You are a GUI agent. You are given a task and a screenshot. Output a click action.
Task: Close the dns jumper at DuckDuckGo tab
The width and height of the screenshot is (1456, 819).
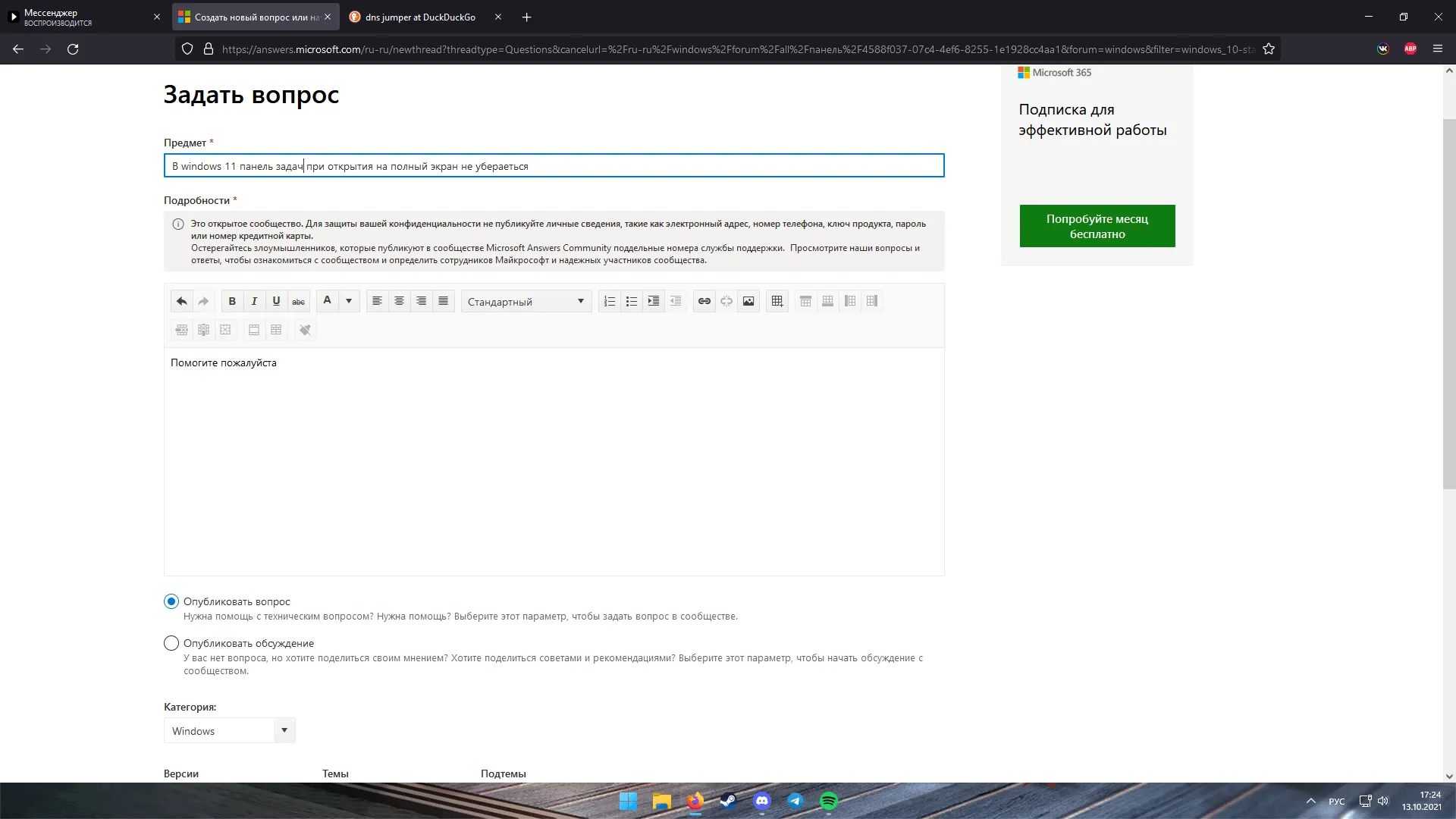click(x=498, y=17)
